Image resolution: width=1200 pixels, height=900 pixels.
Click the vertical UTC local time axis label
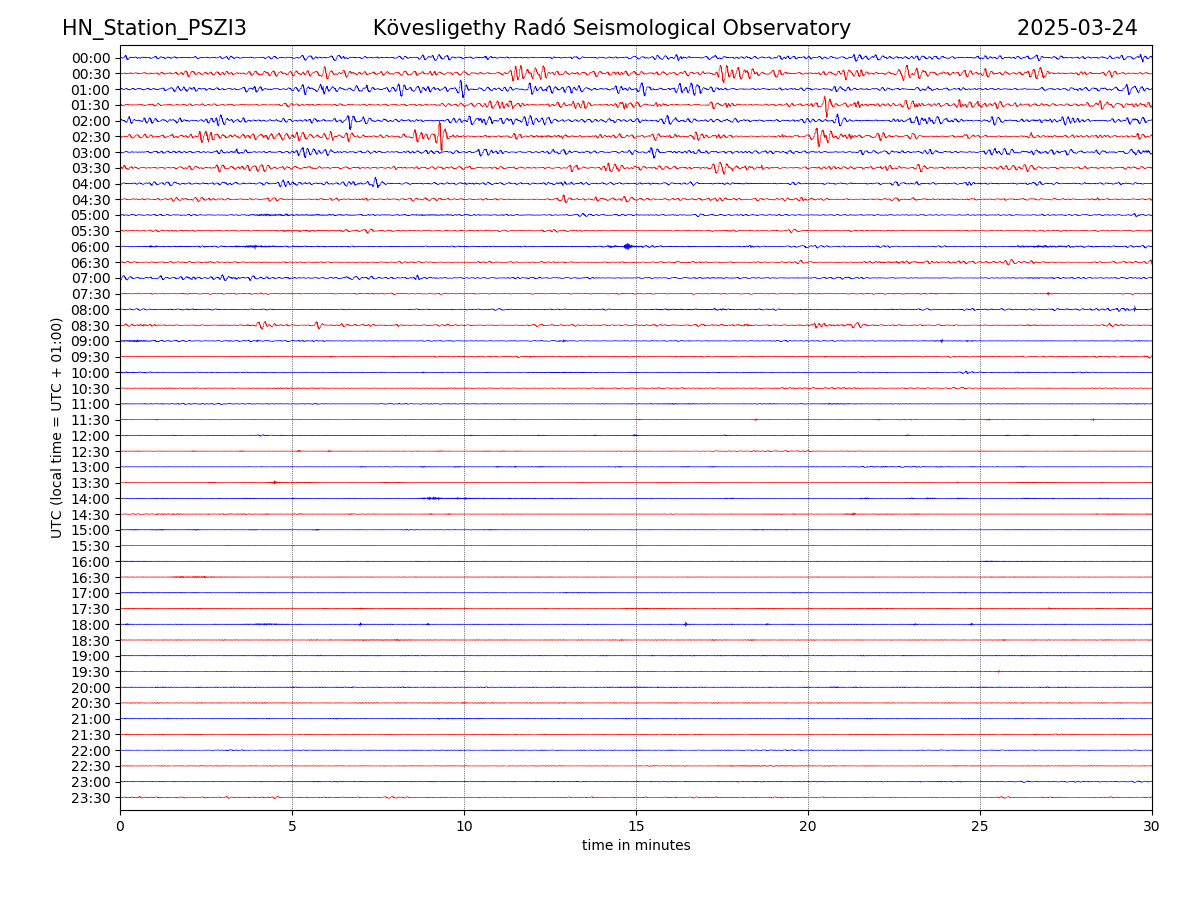pos(57,427)
